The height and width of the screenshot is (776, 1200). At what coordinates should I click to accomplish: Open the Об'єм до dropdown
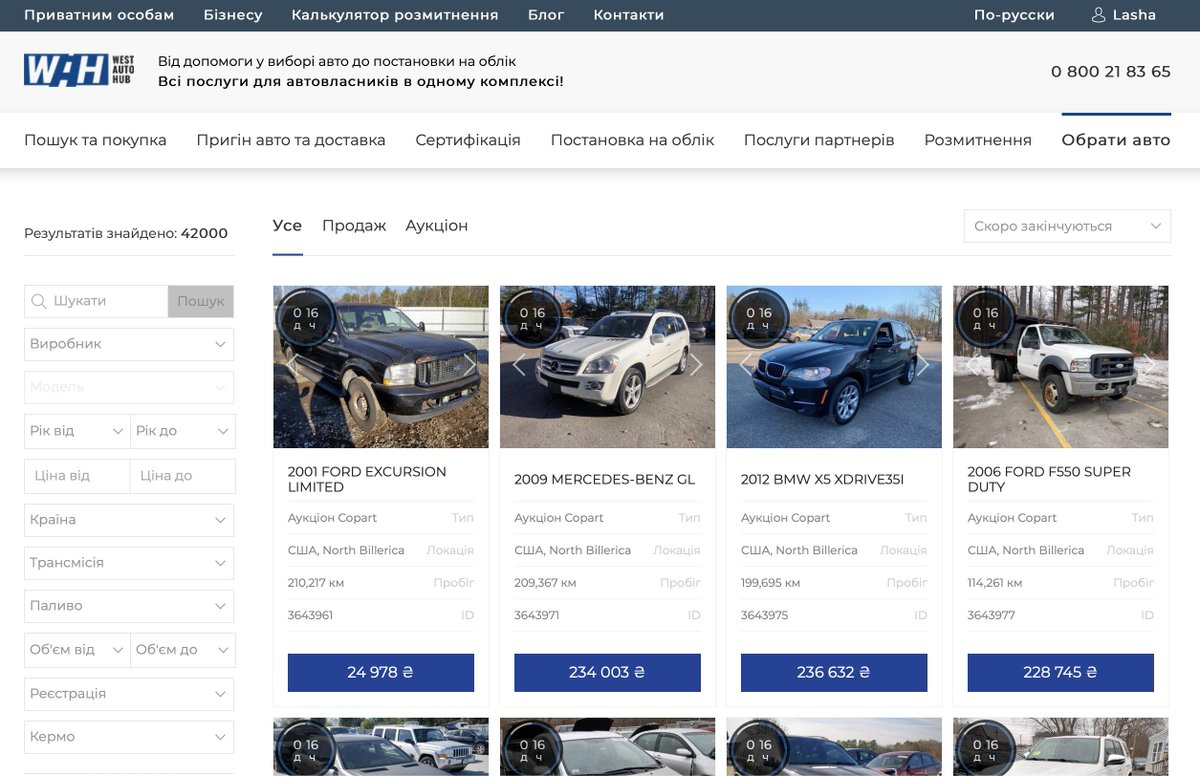(x=183, y=650)
